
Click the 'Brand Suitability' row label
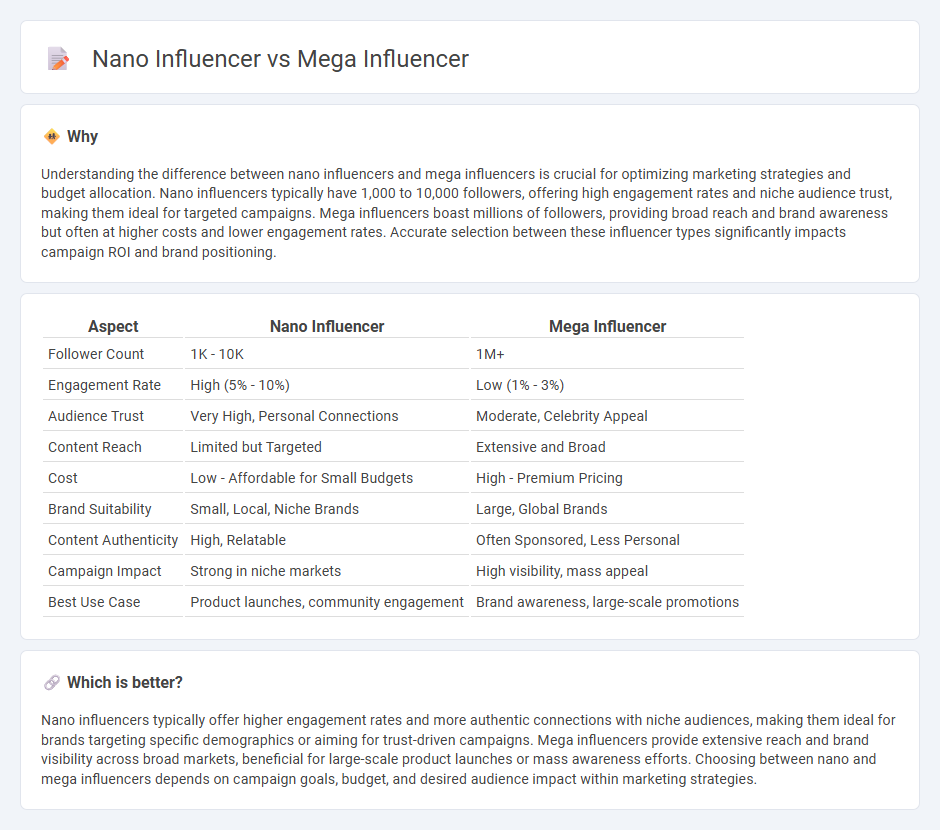point(100,509)
